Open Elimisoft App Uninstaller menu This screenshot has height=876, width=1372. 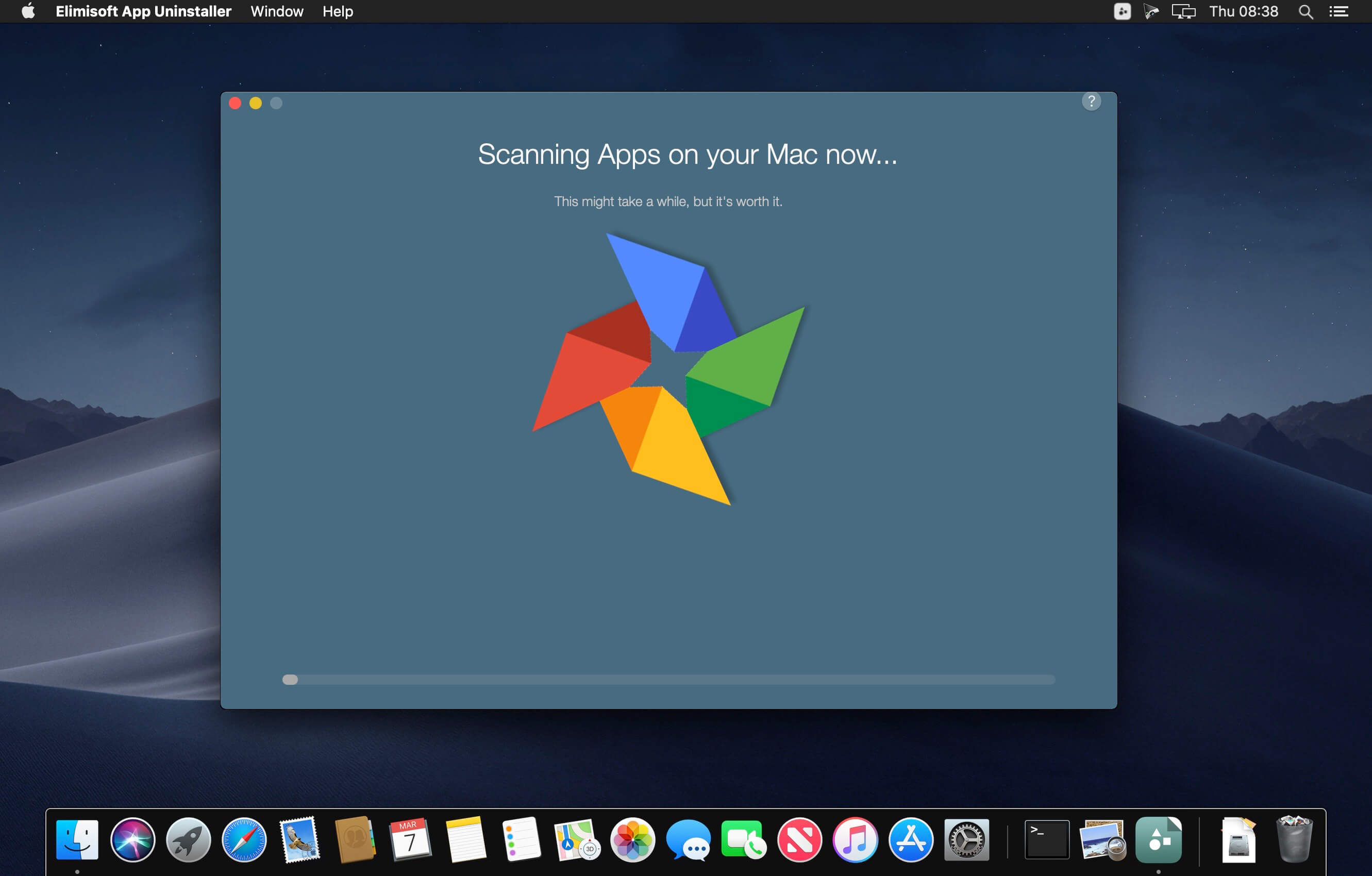143,11
